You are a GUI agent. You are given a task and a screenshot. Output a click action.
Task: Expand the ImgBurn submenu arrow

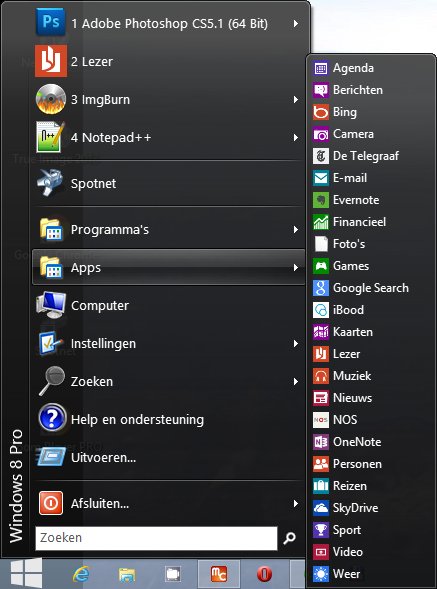tap(296, 100)
